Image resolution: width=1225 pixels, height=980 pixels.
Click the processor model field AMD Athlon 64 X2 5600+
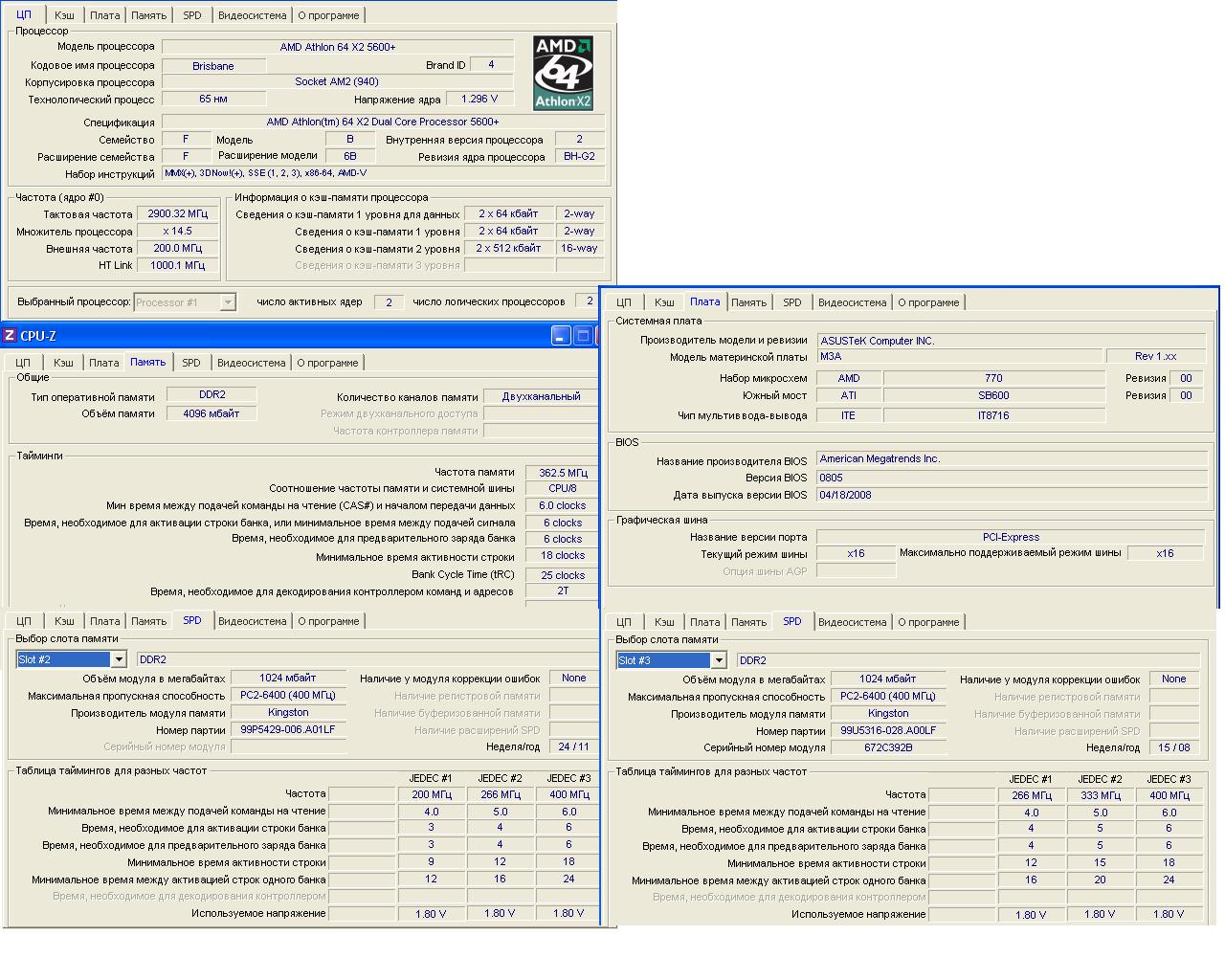338,47
